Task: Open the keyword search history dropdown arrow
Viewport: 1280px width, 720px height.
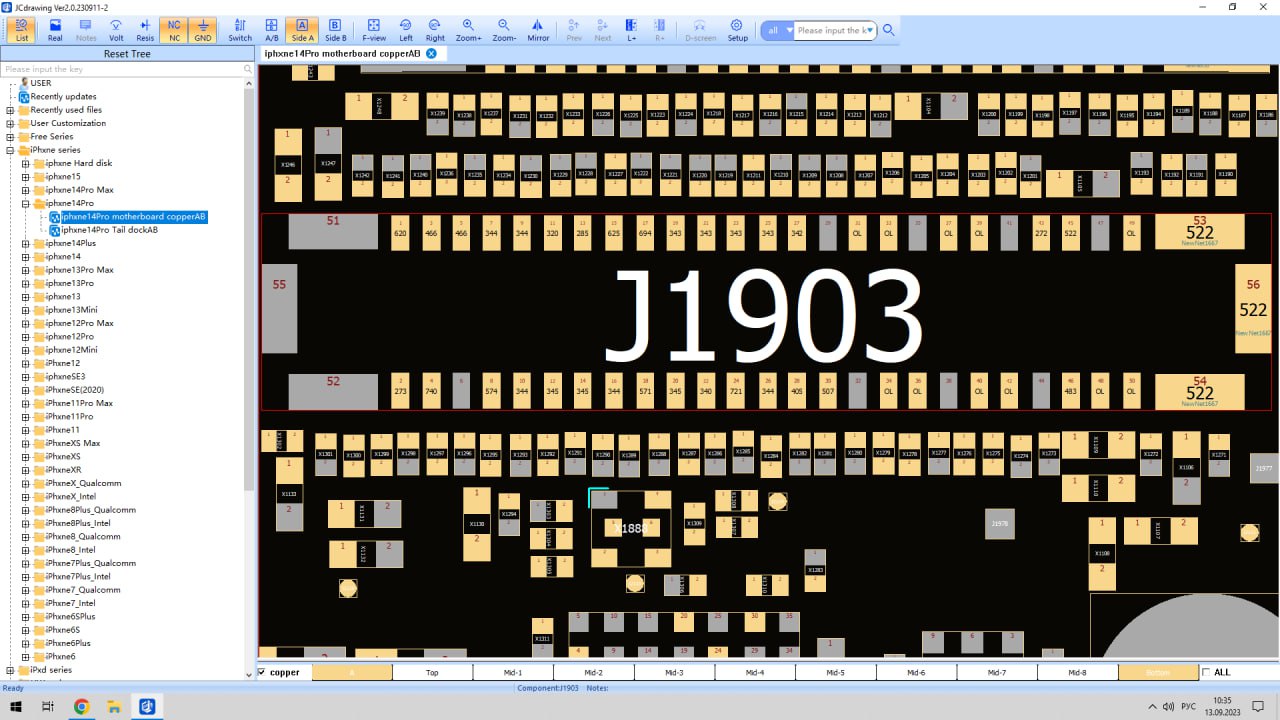Action: pos(869,30)
